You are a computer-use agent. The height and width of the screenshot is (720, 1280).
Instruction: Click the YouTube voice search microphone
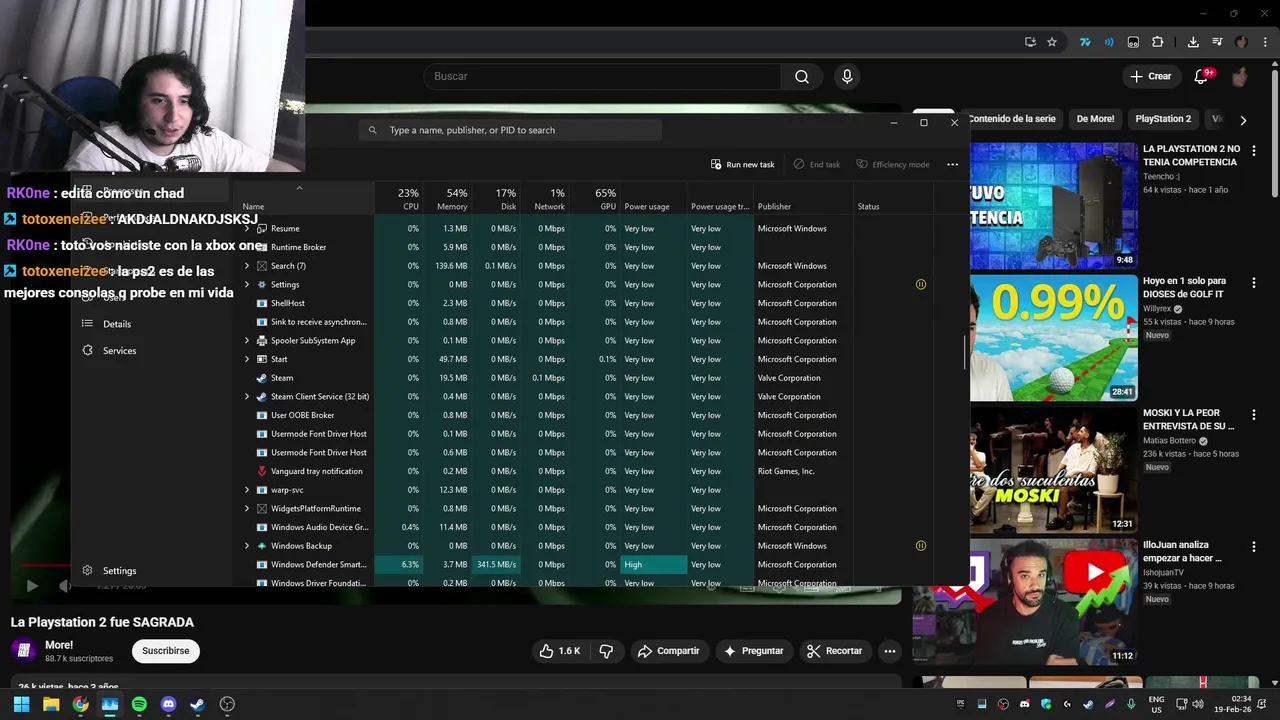pyautogui.click(x=847, y=76)
